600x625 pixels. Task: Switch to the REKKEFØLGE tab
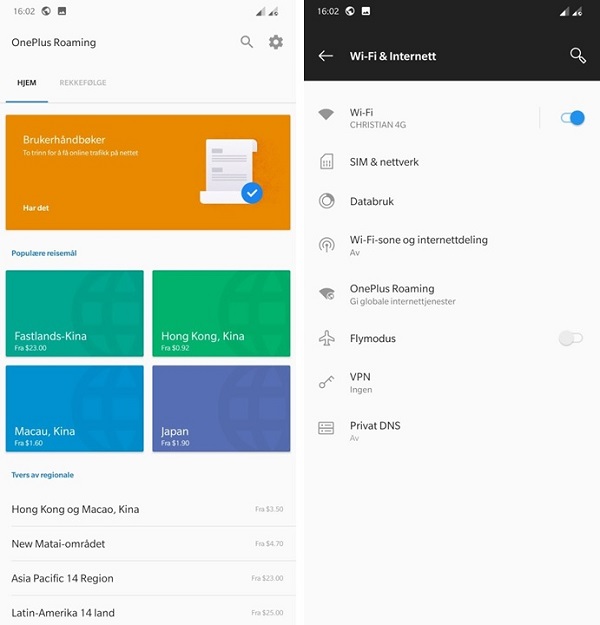point(83,83)
